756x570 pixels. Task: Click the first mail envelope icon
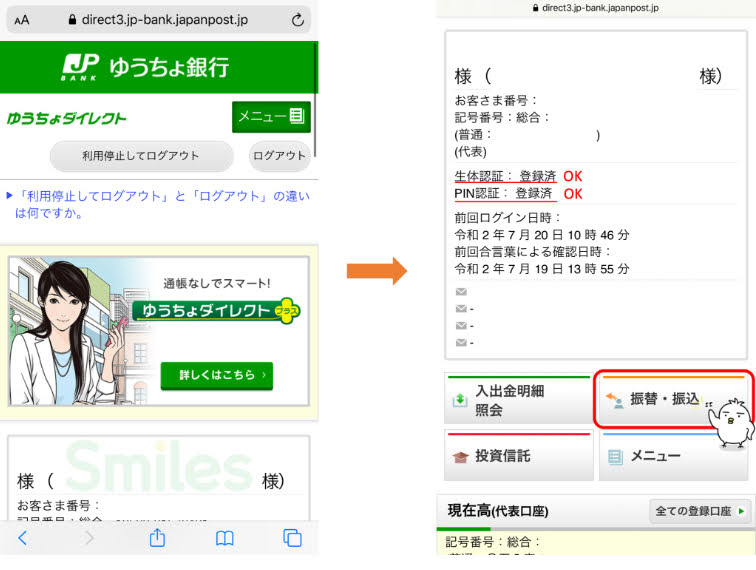(461, 292)
